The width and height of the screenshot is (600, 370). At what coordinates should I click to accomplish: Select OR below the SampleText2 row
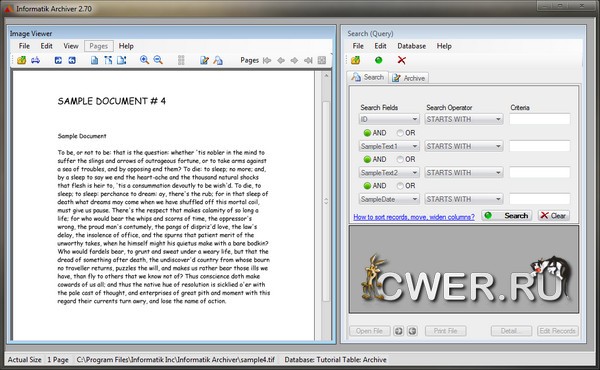(406, 186)
